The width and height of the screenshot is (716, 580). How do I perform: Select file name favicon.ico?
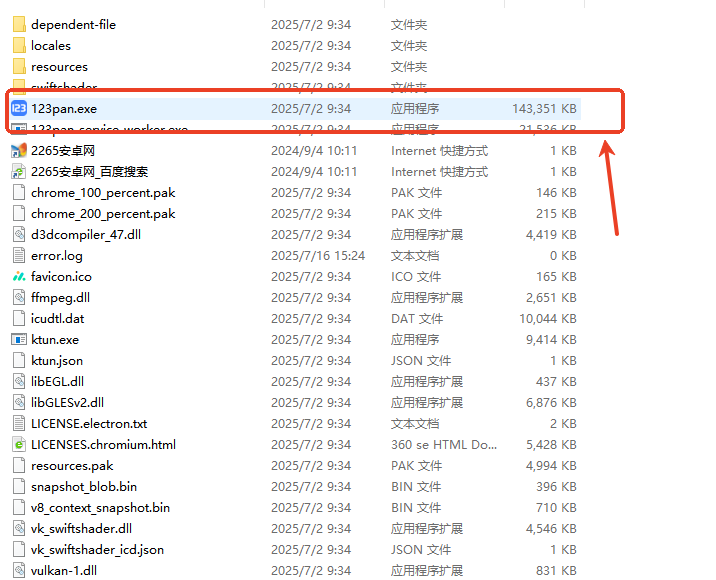click(x=62, y=277)
